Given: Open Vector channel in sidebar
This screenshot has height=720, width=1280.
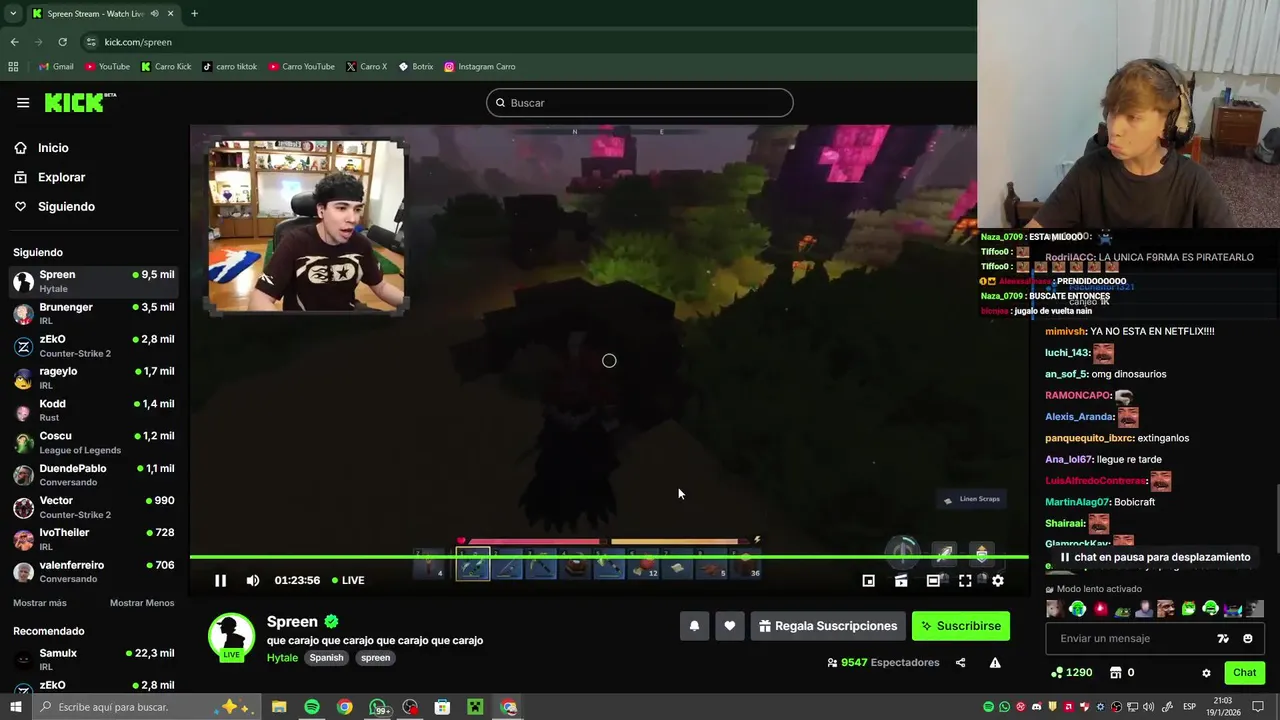Looking at the screenshot, I should 94,507.
